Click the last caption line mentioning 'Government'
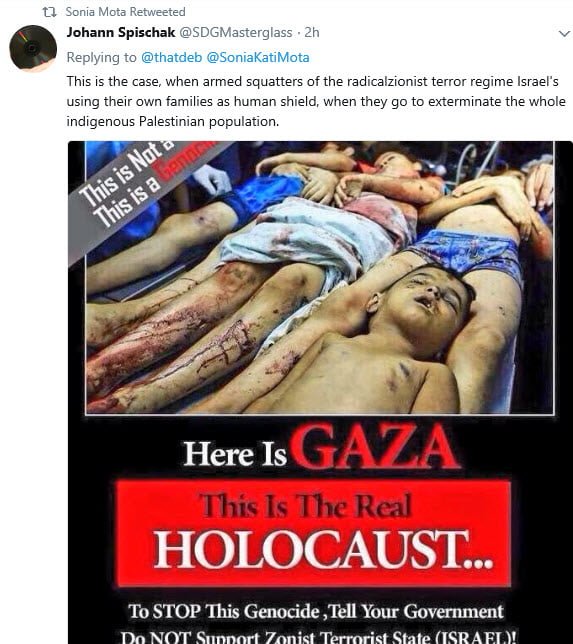Screen dimensions: 573x644 (315, 612)
